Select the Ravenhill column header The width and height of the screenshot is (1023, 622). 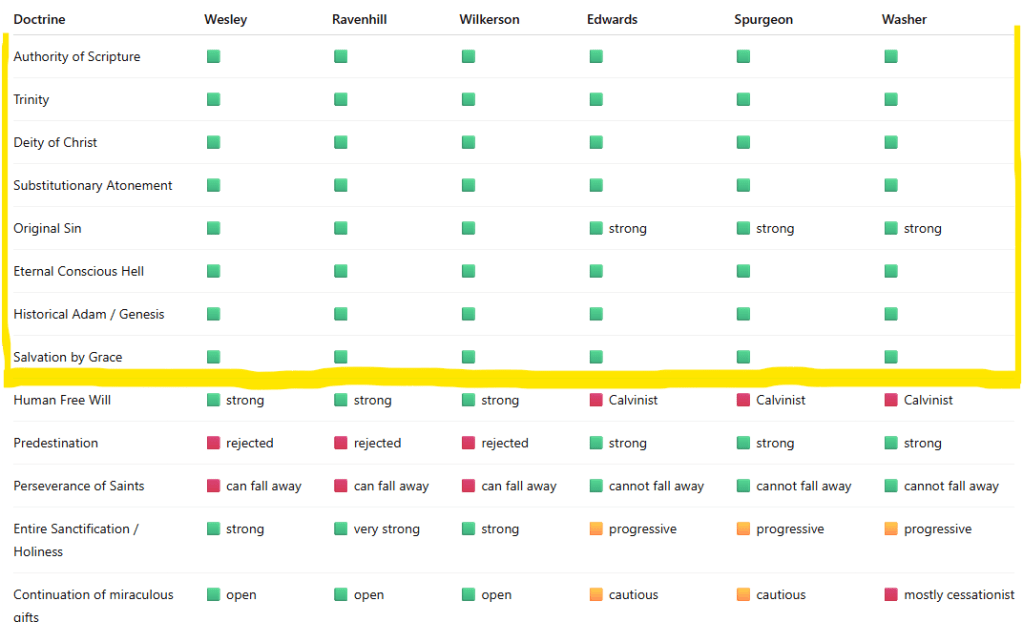click(359, 19)
